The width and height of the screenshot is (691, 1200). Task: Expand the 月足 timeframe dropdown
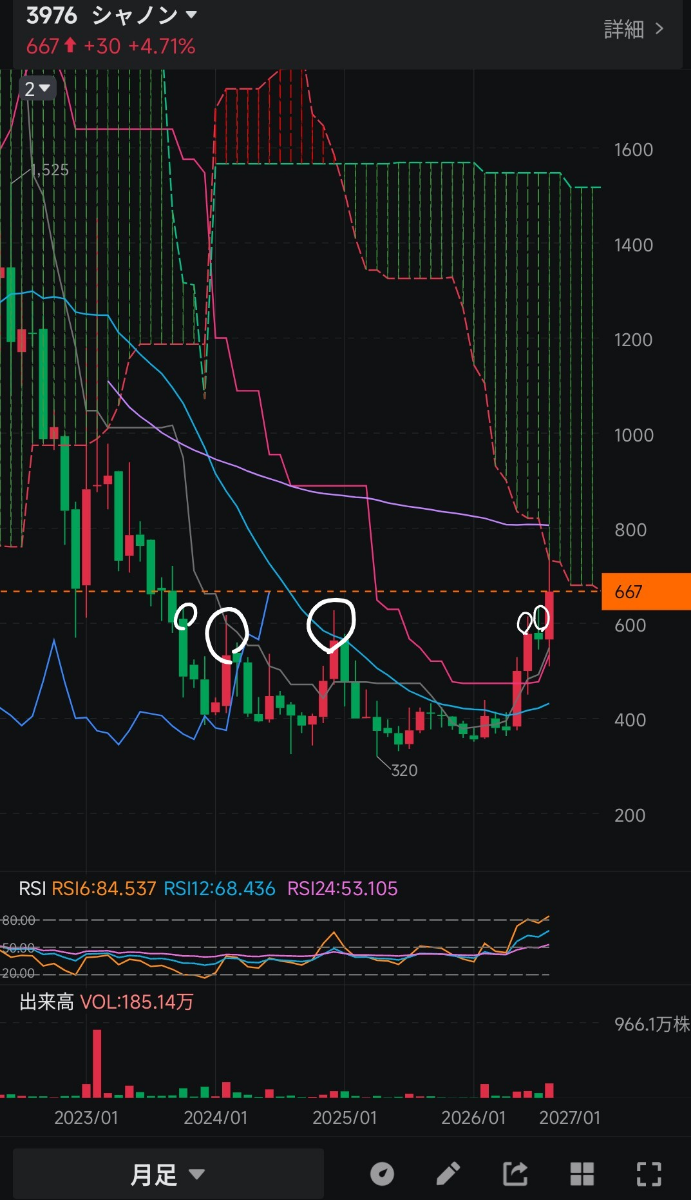[x=168, y=1175]
